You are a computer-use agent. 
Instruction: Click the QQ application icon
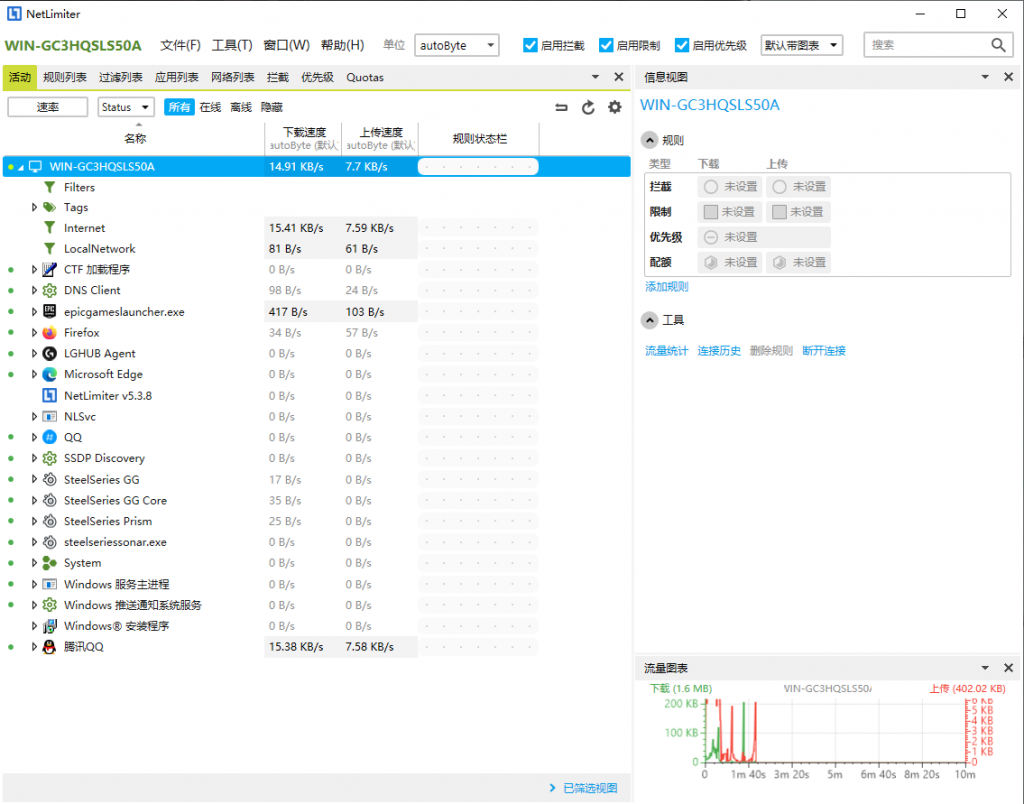[50, 437]
